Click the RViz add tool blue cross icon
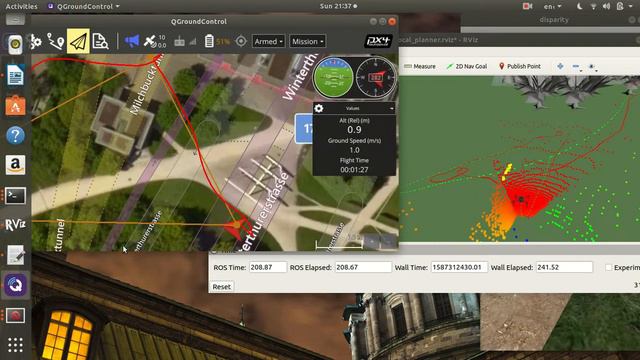Viewport: 640px width, 360px height. [x=560, y=66]
